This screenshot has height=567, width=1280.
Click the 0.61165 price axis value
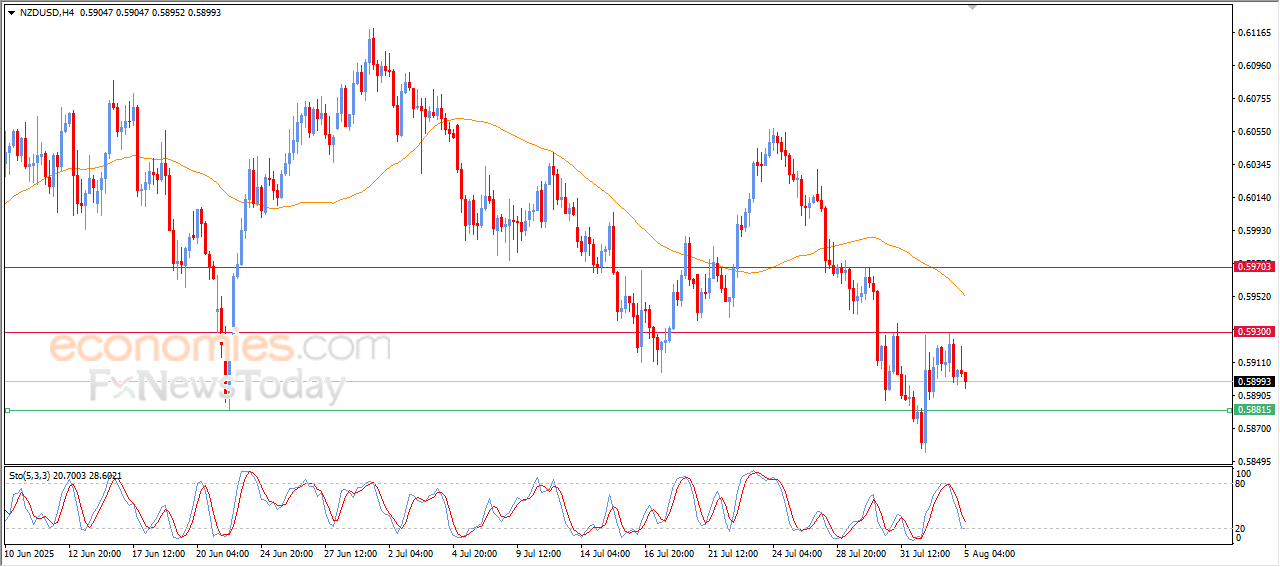click(1254, 33)
